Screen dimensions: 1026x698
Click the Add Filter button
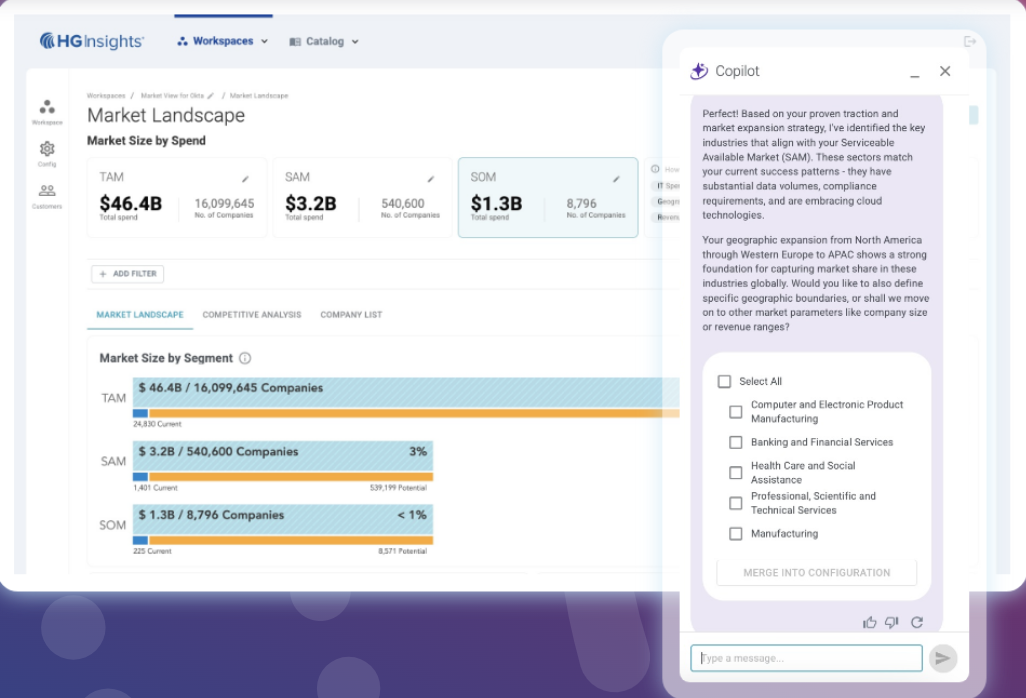click(x=128, y=273)
